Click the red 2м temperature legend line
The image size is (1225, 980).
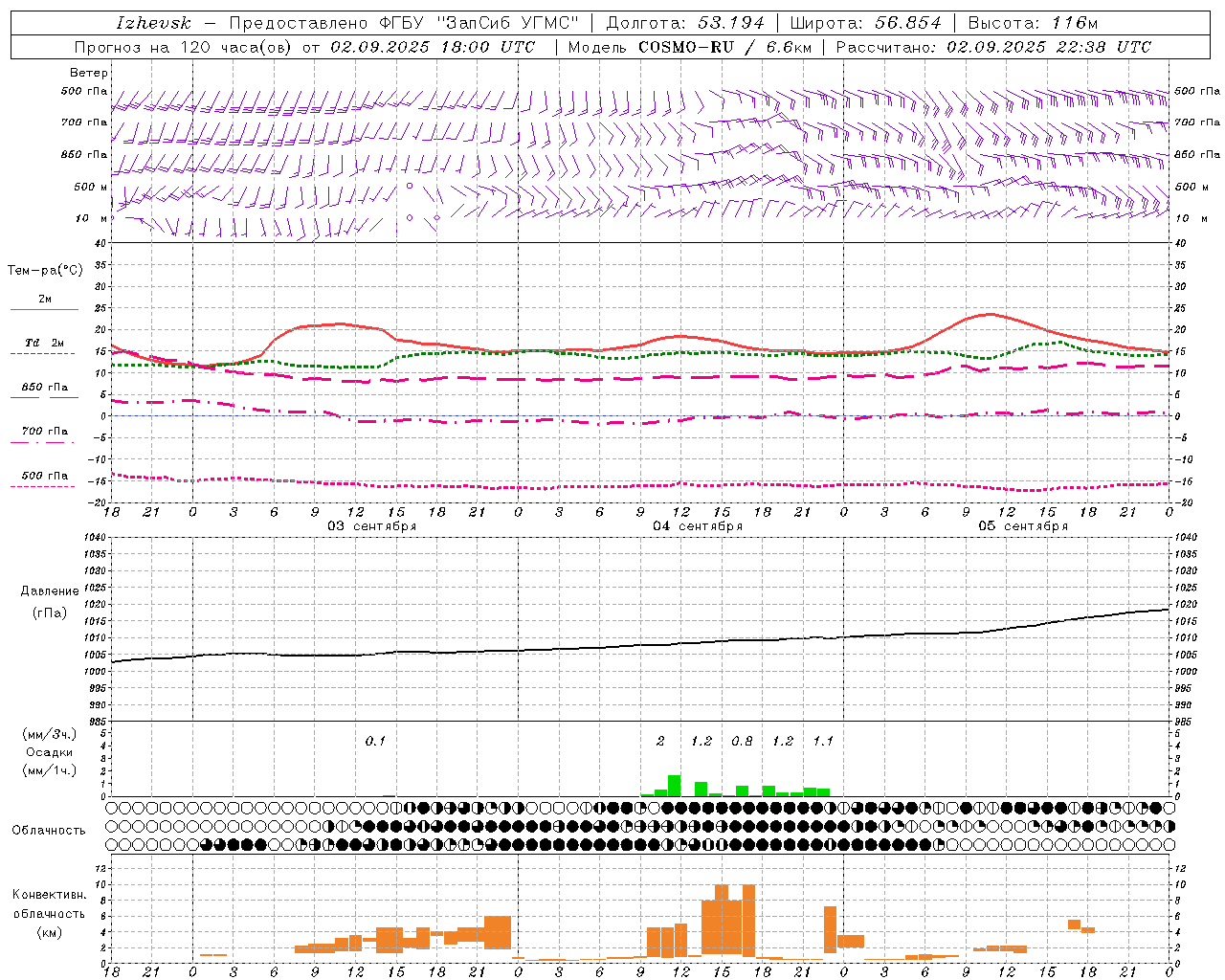44,310
